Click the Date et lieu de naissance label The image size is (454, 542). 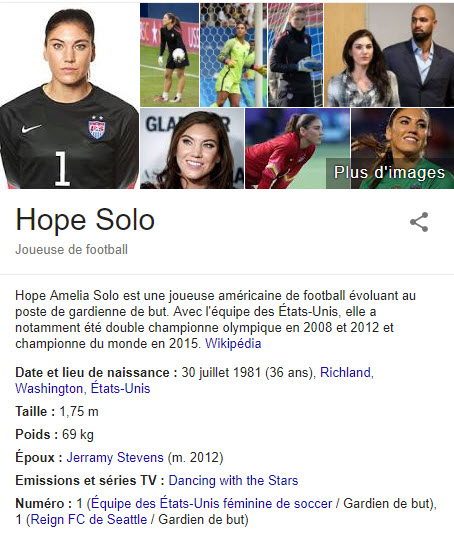click(x=96, y=373)
